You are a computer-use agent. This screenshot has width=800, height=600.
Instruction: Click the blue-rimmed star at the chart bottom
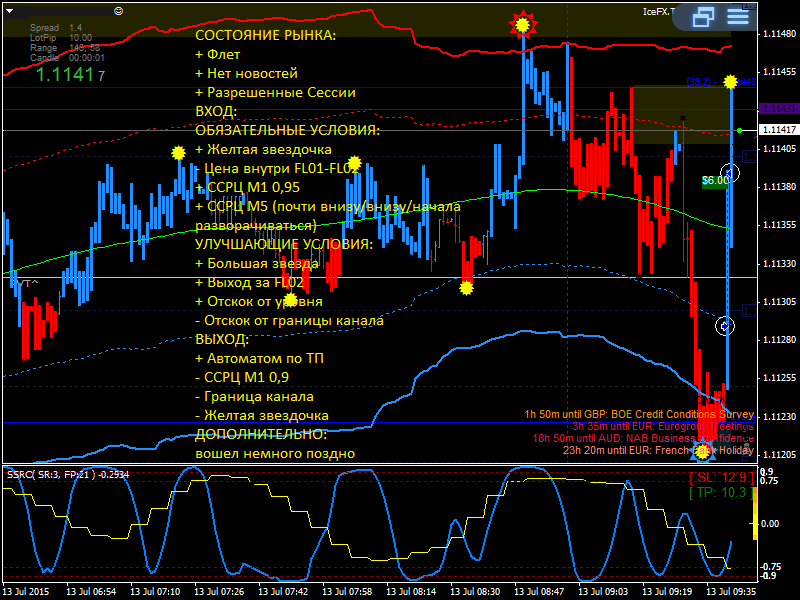(x=703, y=451)
